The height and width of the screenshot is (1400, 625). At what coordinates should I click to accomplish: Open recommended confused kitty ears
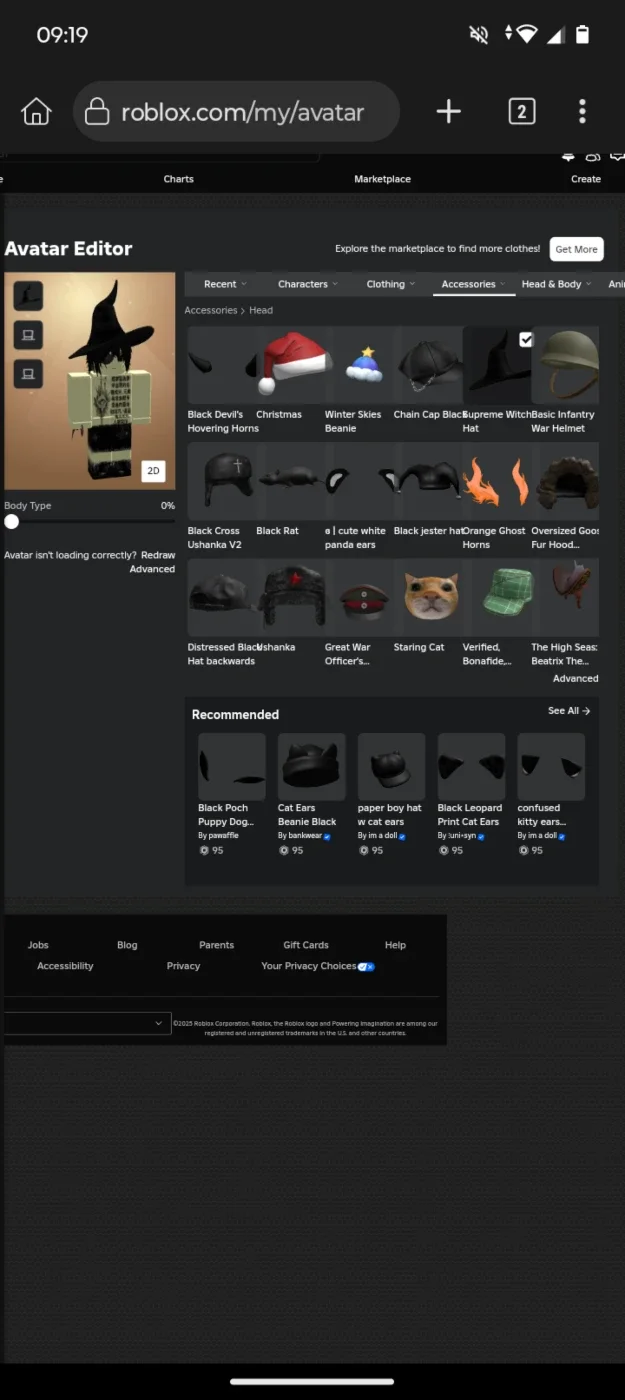point(551,767)
